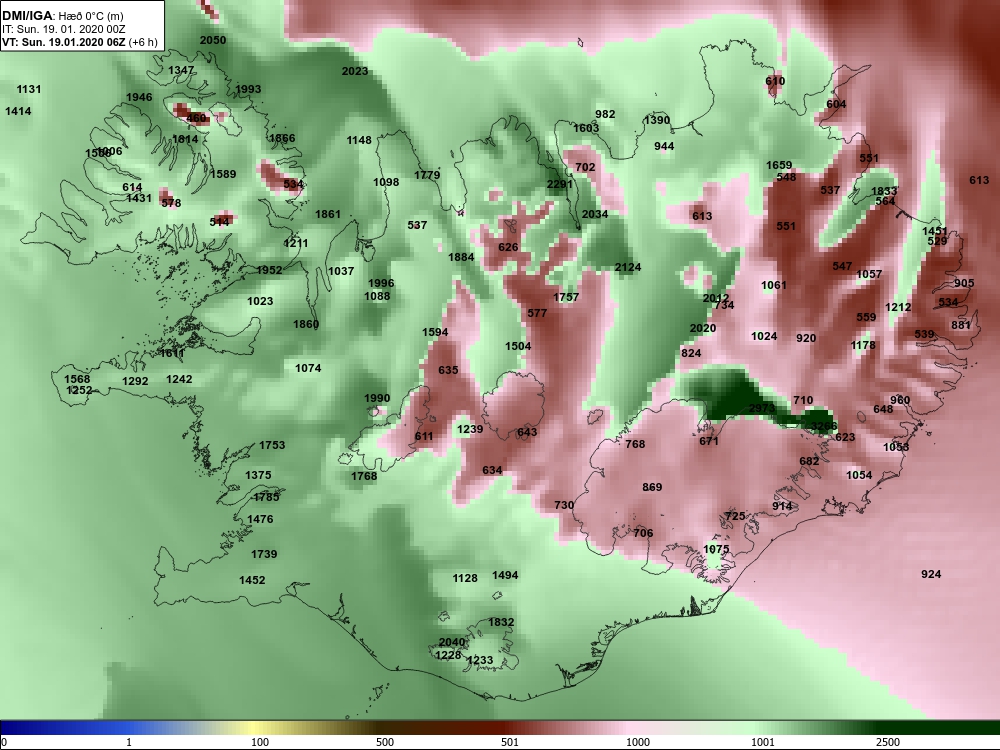Screen dimensions: 1000x750
Task: Click the map value 2040
Action: click(x=452, y=643)
